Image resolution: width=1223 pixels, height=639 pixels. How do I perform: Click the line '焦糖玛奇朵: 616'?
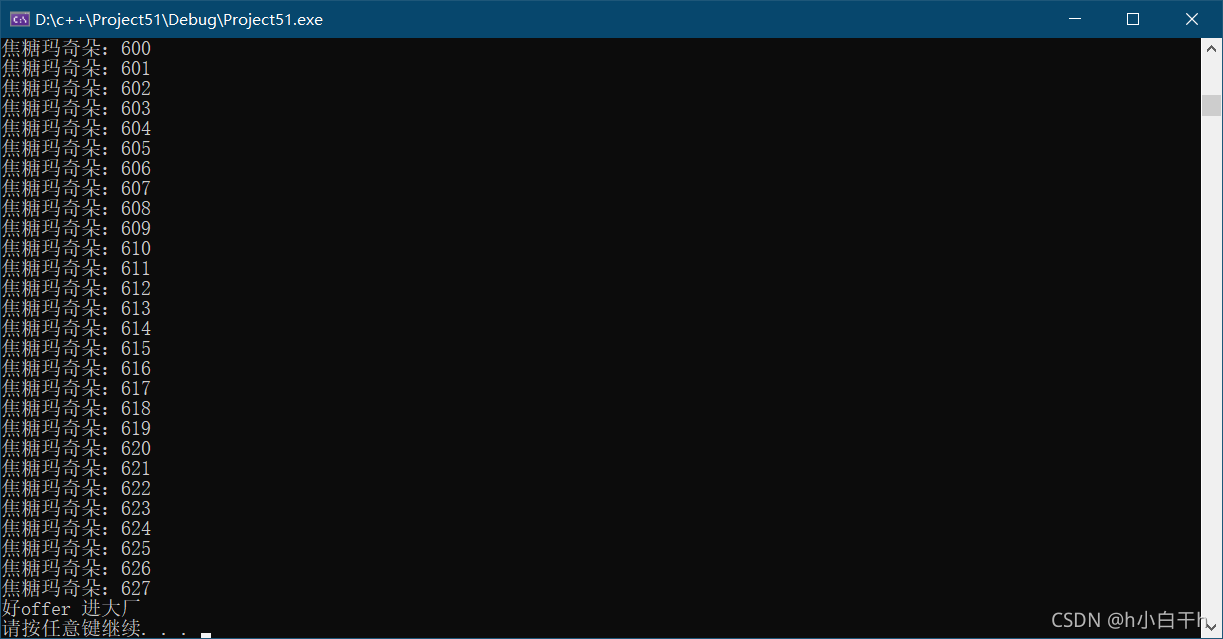(x=76, y=368)
